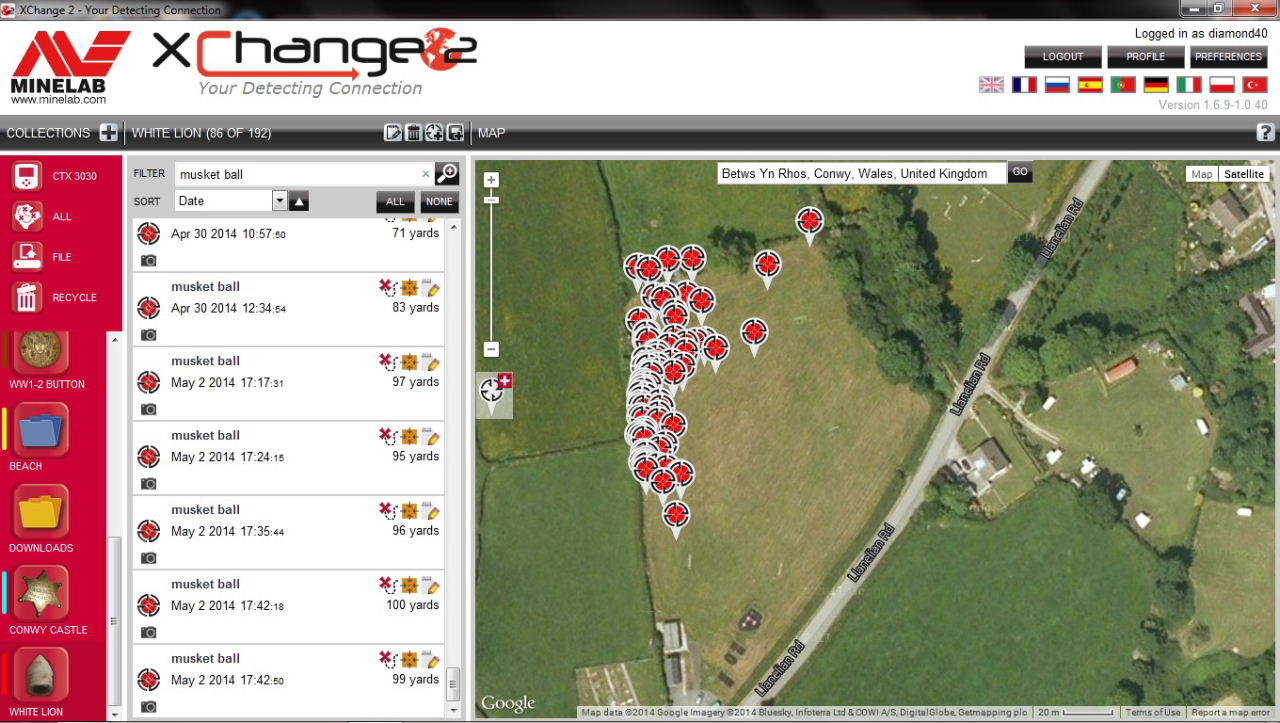Edit notes of May 2 17:24 musket ball
This screenshot has height=723, width=1280.
tap(431, 436)
